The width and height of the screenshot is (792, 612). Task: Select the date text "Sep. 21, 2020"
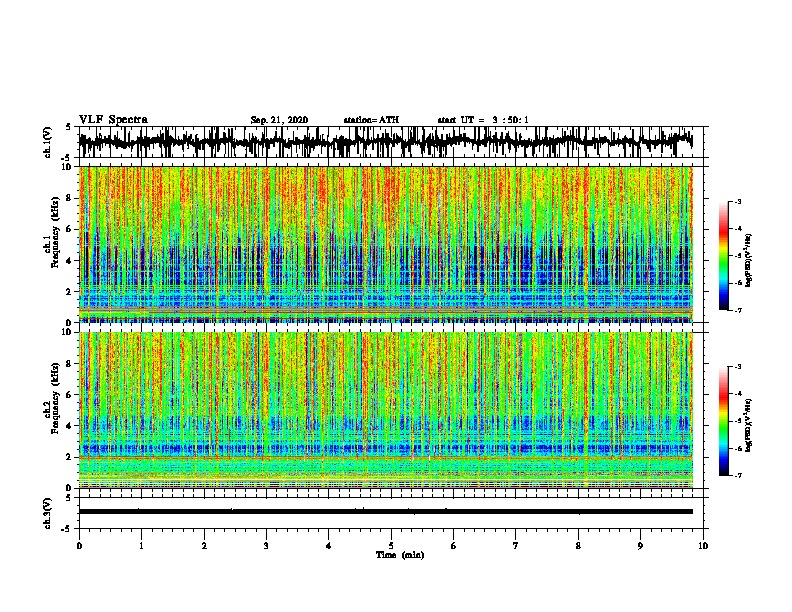[279, 120]
